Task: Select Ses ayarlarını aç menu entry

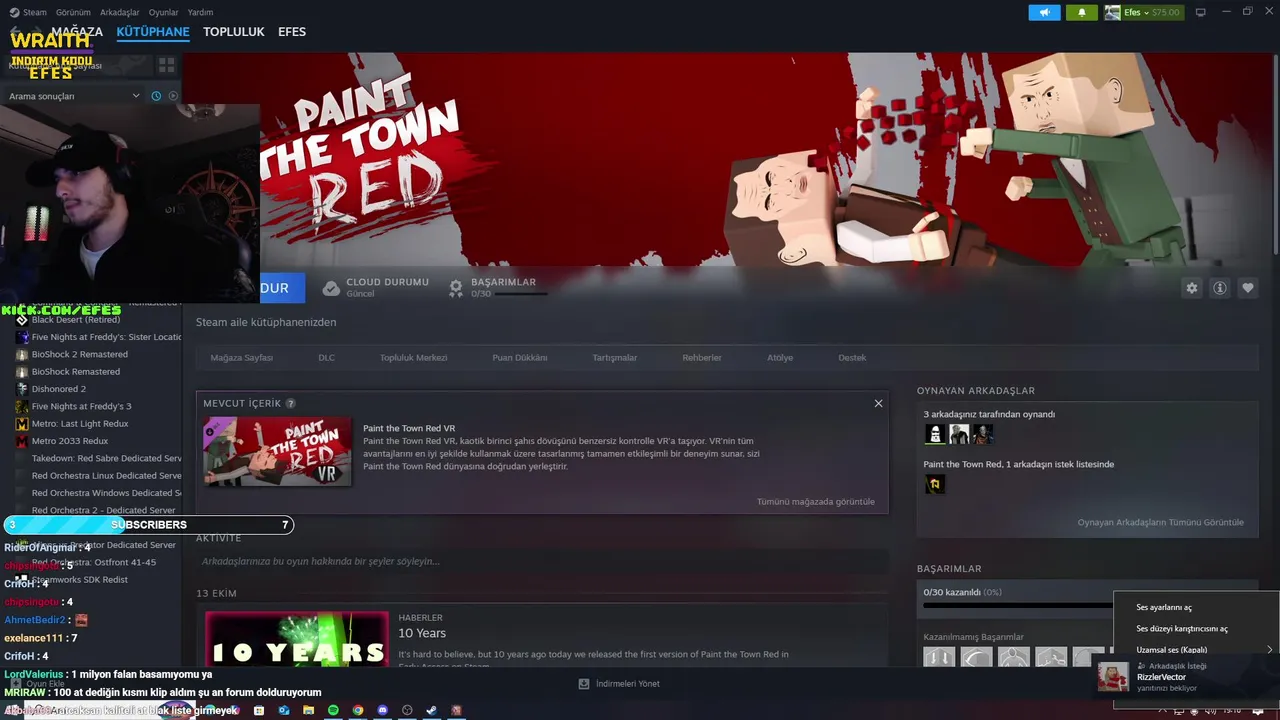Action: [1164, 607]
